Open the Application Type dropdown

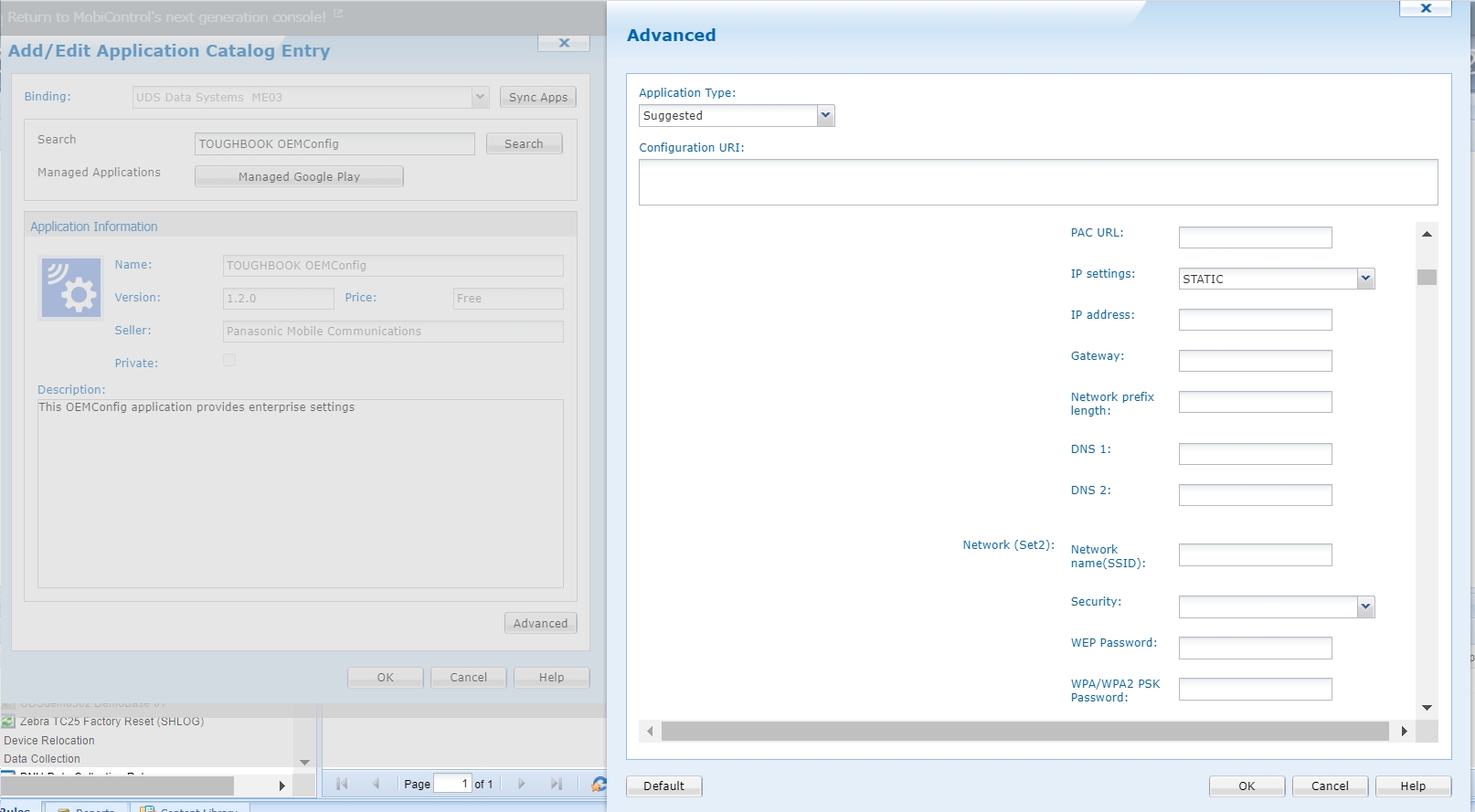point(825,116)
